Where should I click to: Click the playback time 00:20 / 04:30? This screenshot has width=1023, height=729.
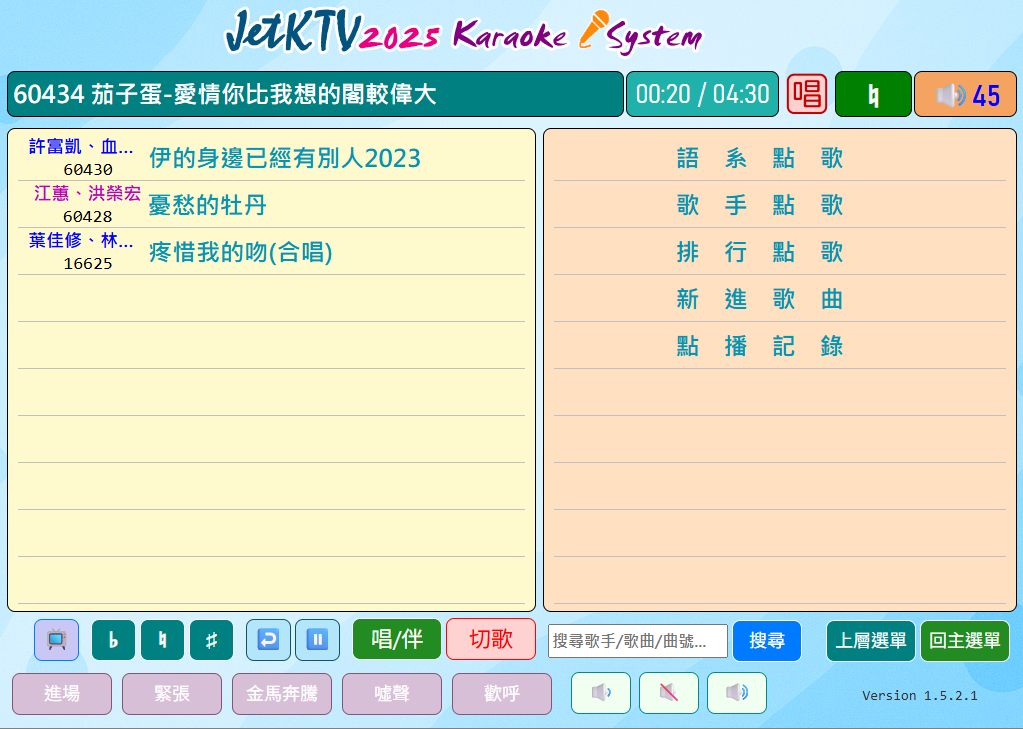click(x=703, y=94)
